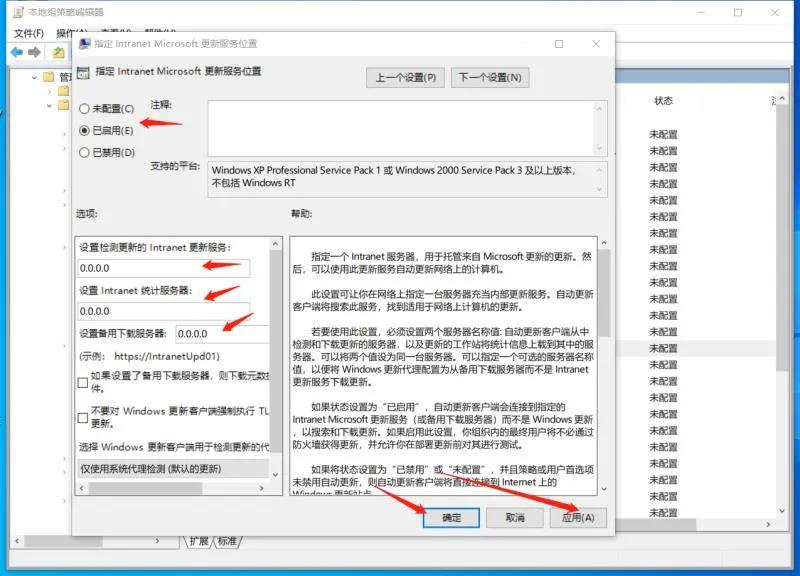Apply changes with the 应用(A) button

(578, 518)
